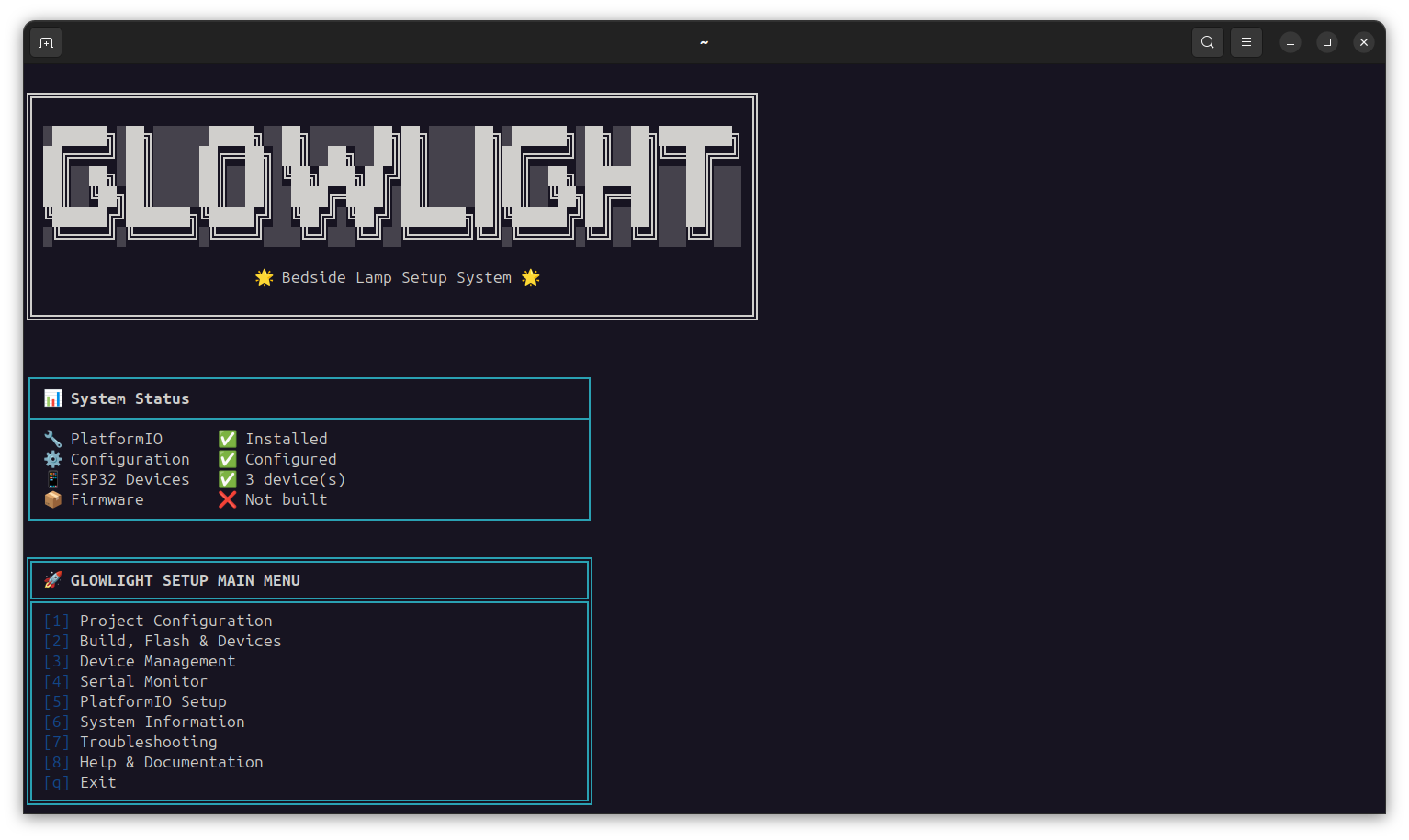Click the star left of Bedside Lamp
This screenshot has width=1409, height=840.
click(265, 277)
